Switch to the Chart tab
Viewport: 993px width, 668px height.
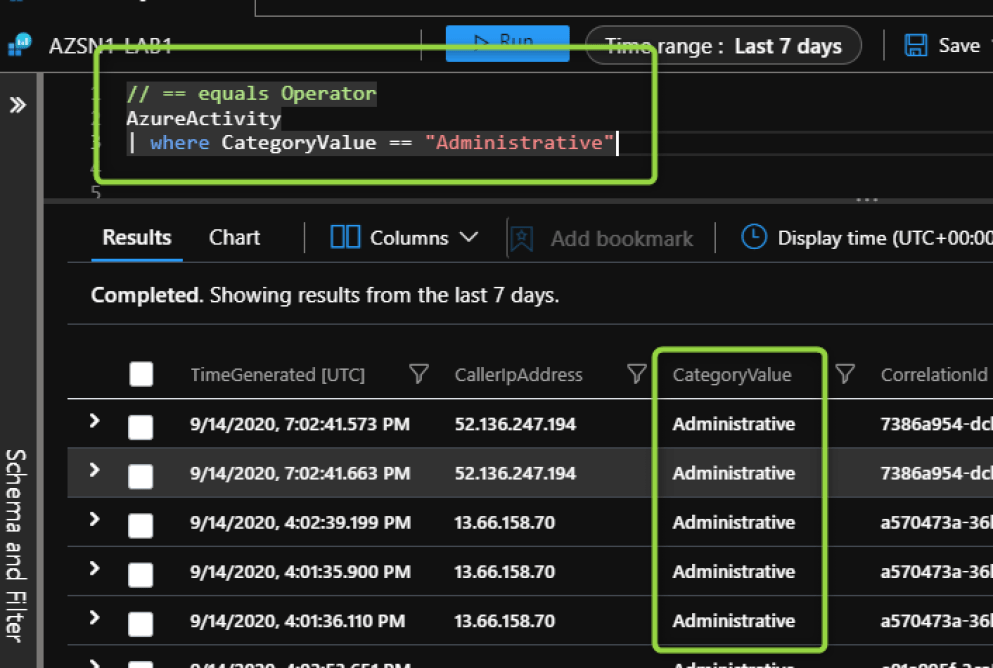click(x=234, y=237)
